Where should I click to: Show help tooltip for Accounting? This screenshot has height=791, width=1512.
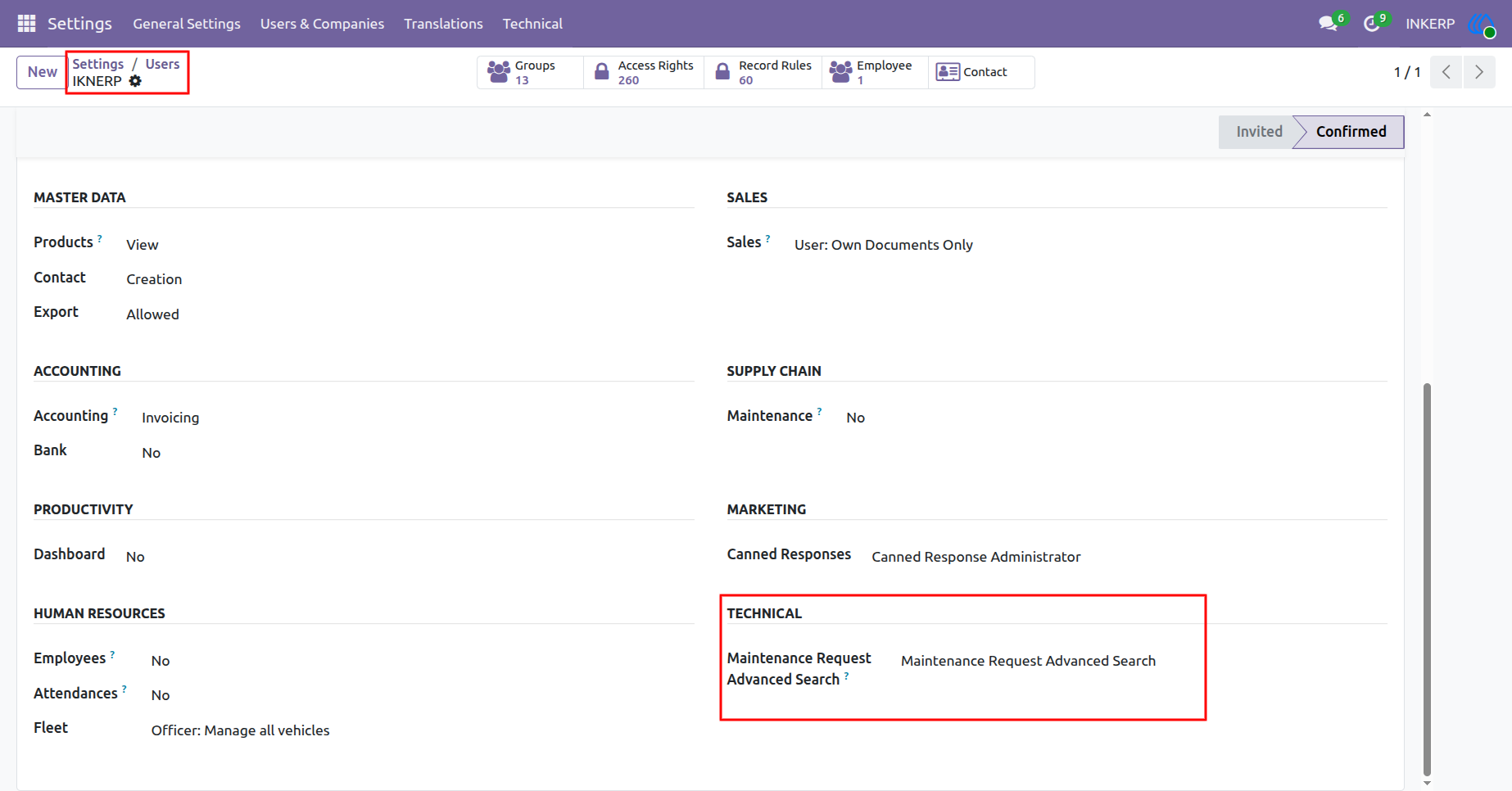coord(115,412)
